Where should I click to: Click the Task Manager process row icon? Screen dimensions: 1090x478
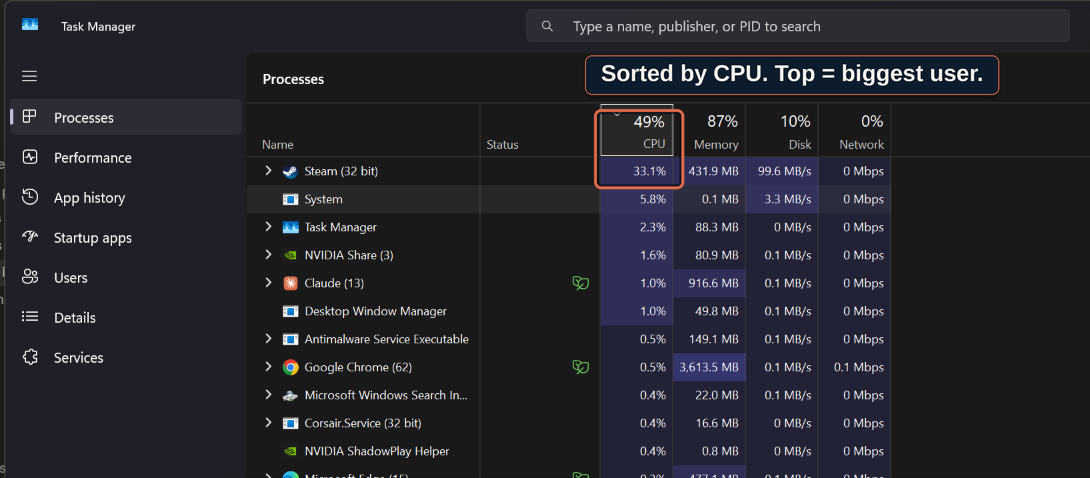pyautogui.click(x=291, y=227)
